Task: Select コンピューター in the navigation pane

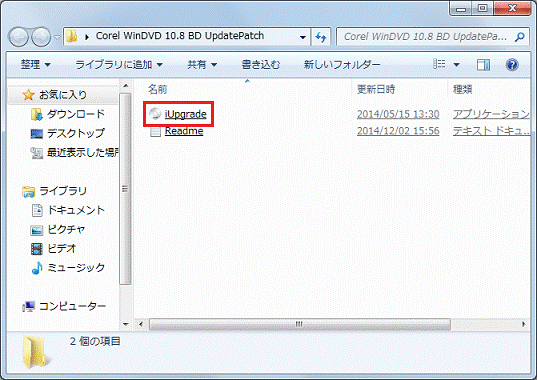Action: pyautogui.click(x=72, y=306)
